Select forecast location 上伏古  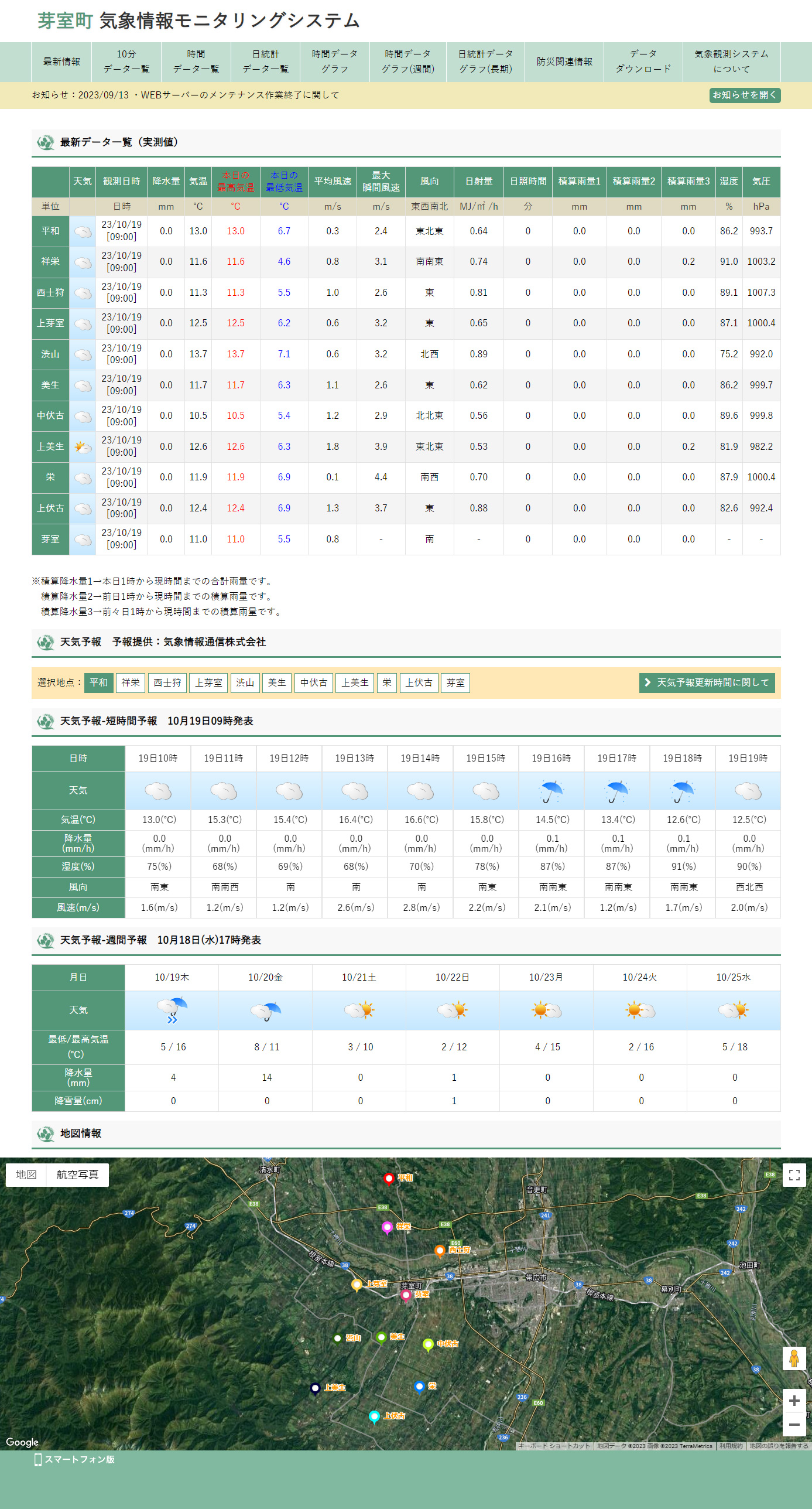[x=419, y=683]
